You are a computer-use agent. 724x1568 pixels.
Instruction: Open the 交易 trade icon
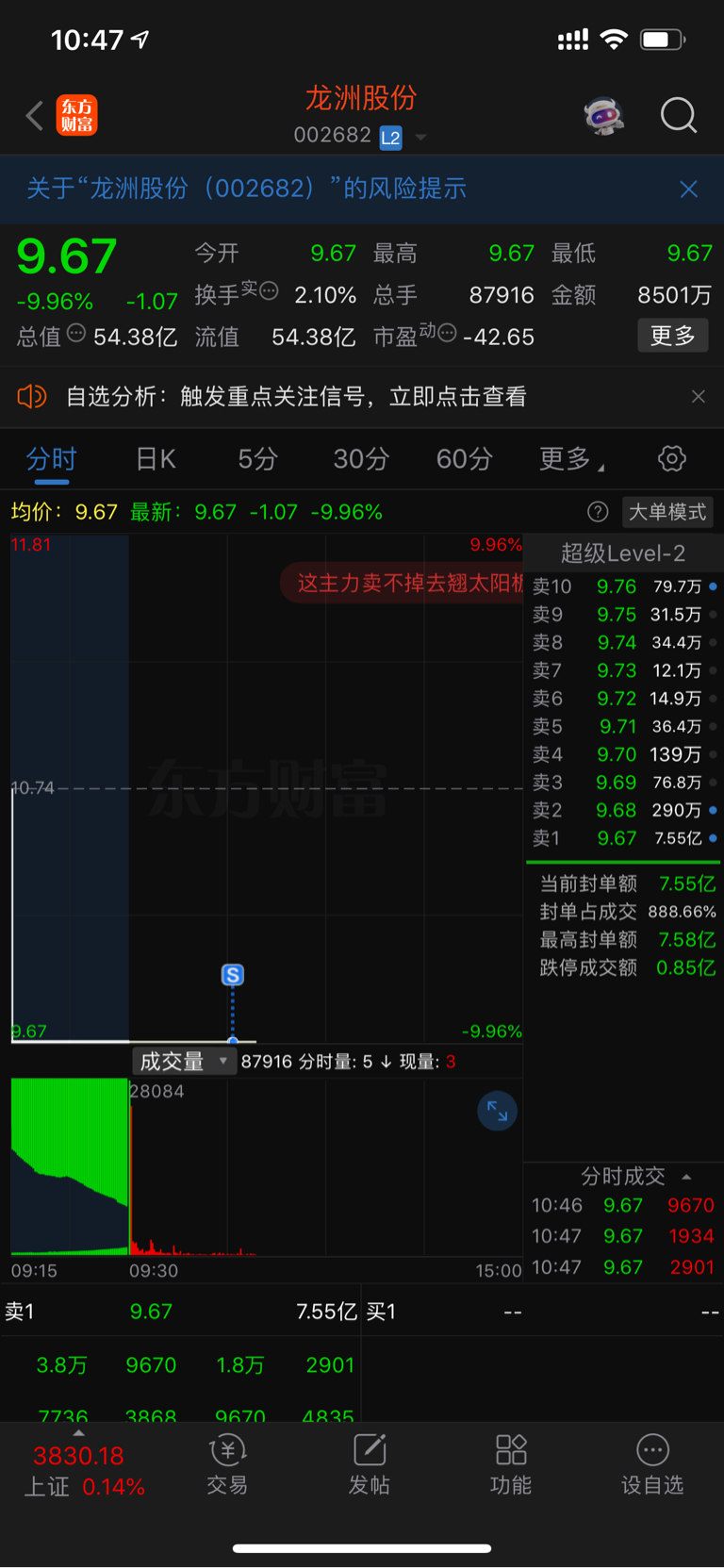pos(227,1465)
